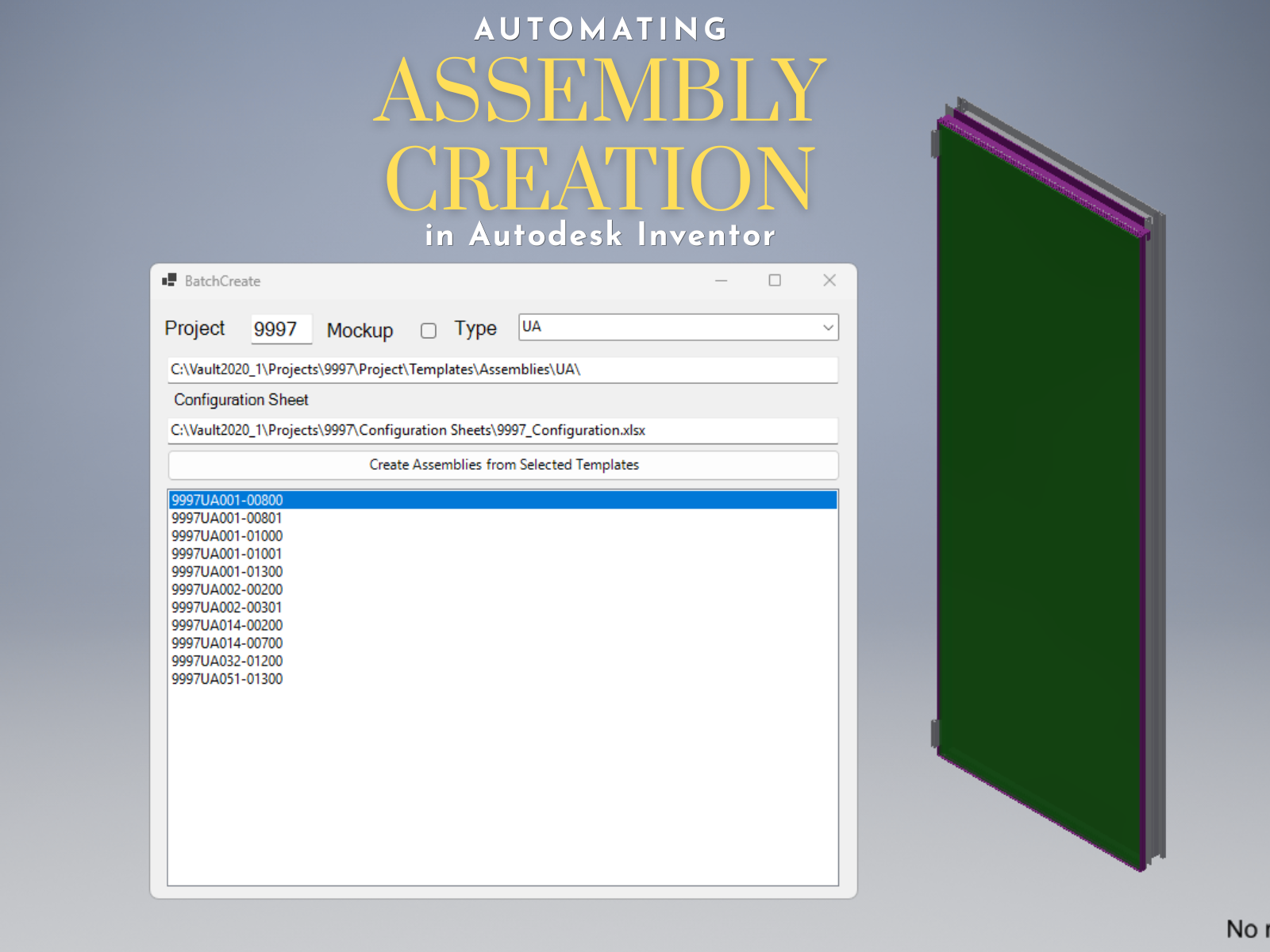Select list item 9997UA002-00200
Image resolution: width=1270 pixels, height=952 pixels.
[x=503, y=589]
